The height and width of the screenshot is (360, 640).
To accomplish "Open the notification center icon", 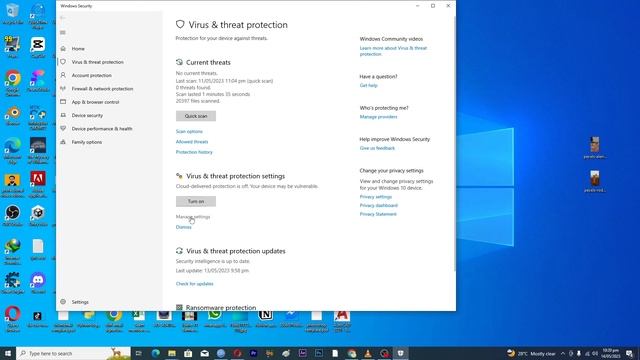I will [x=629, y=353].
